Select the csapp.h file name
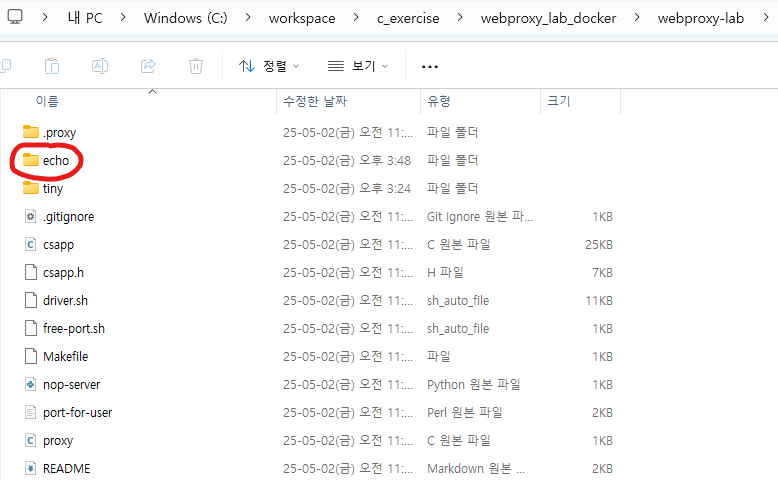The image size is (778, 480). [x=63, y=273]
